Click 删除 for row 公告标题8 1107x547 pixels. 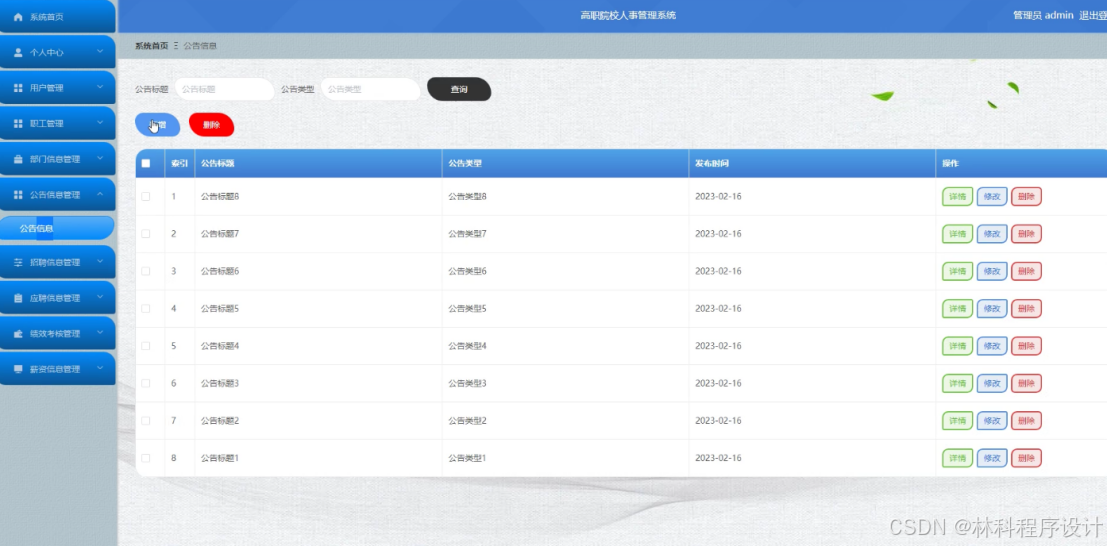(x=1027, y=197)
